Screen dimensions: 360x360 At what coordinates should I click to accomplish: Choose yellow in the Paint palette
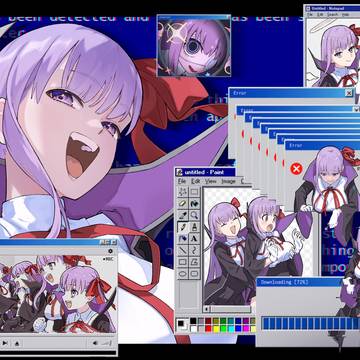(216, 328)
